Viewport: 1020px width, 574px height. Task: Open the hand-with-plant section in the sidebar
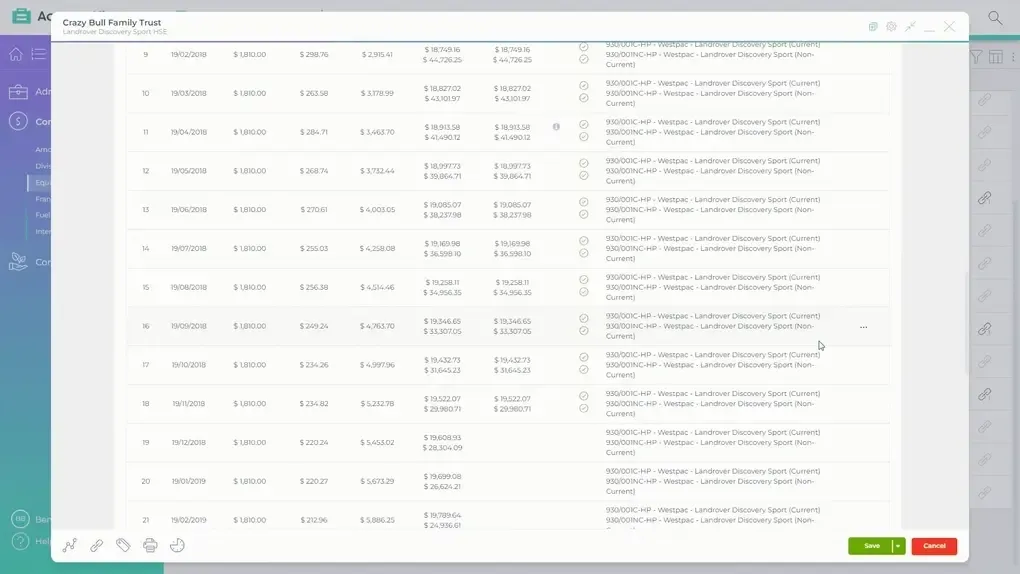click(18, 262)
